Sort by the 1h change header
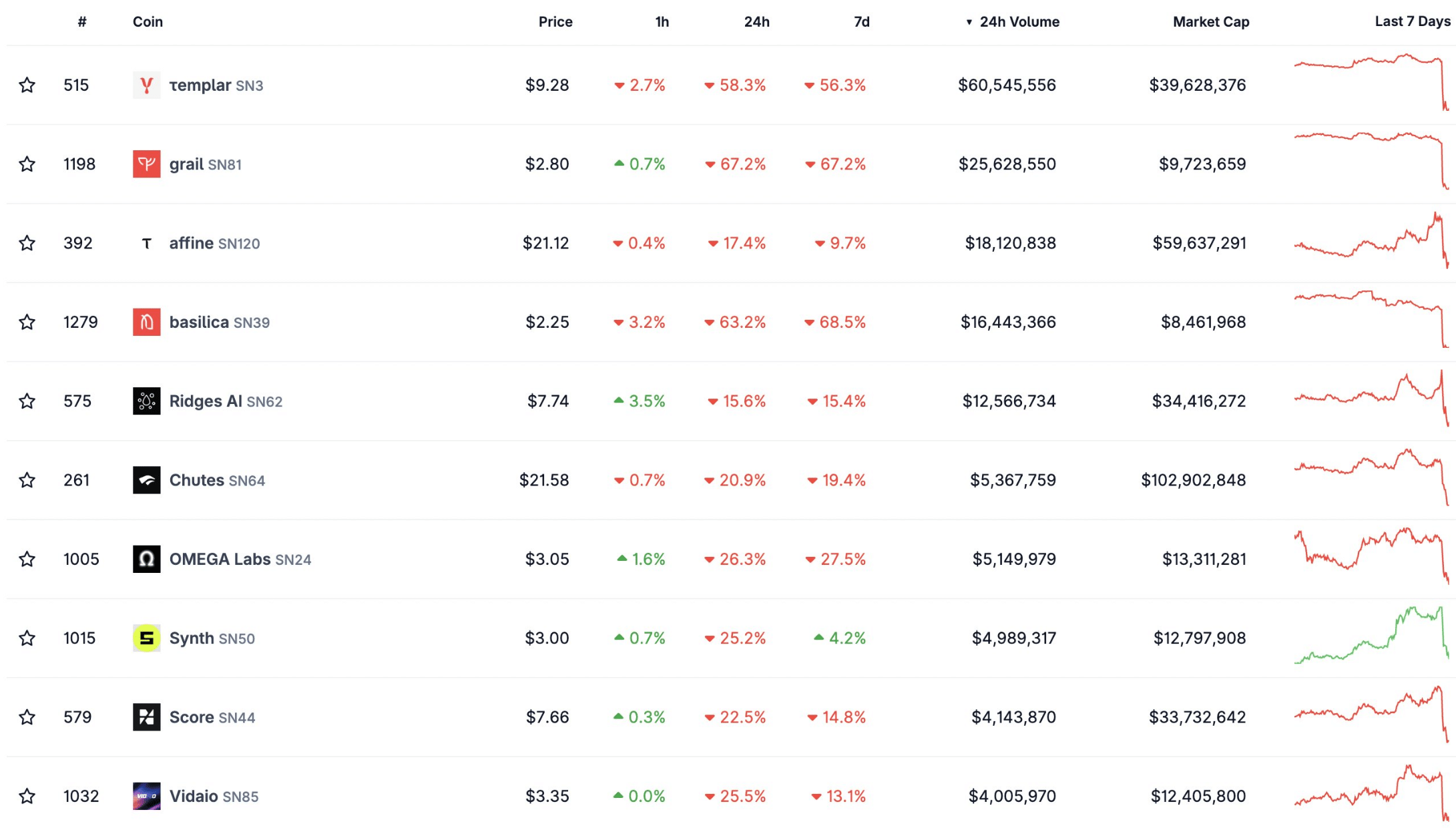Image resolution: width=1456 pixels, height=828 pixels. [x=662, y=22]
